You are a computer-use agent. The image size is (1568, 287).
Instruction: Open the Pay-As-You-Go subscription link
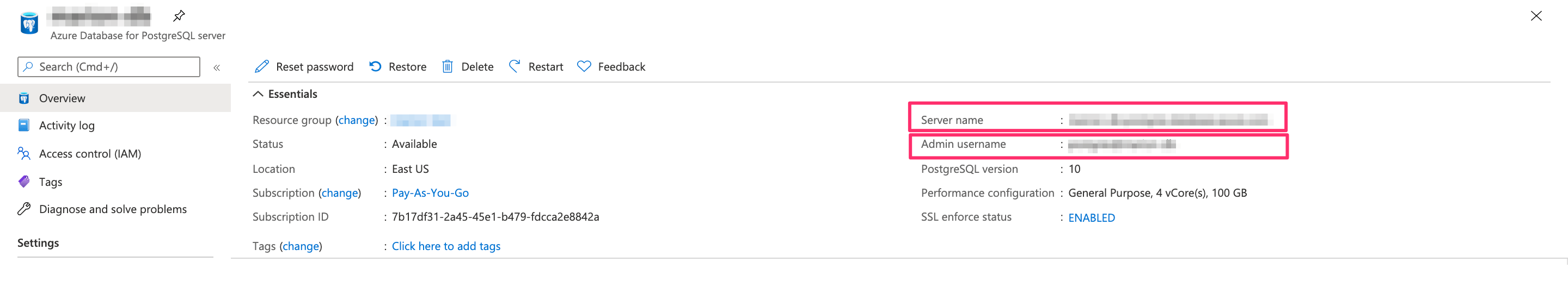(430, 193)
